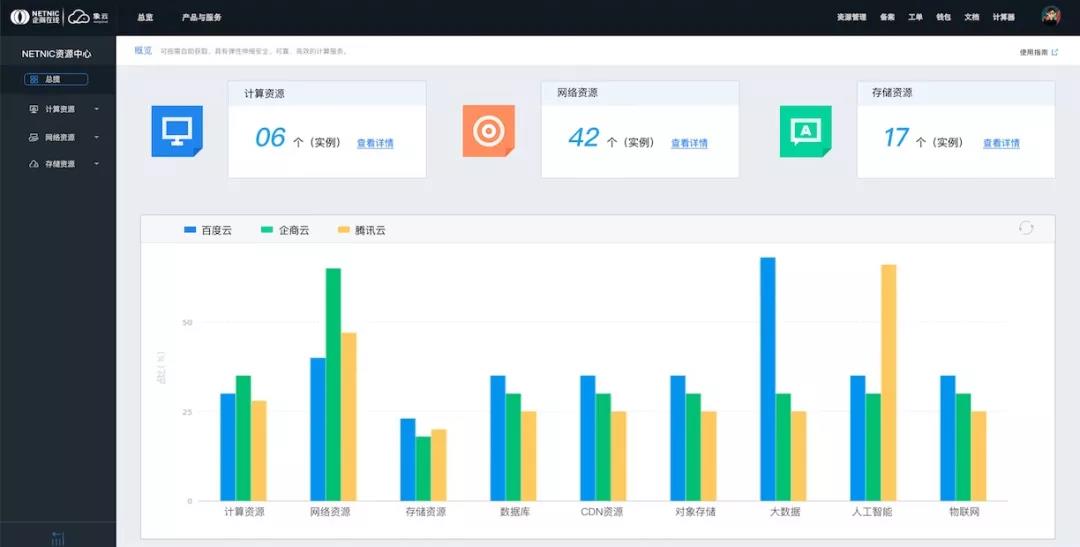Select 总揽 in the sidebar
The width and height of the screenshot is (1080, 547).
(x=56, y=79)
